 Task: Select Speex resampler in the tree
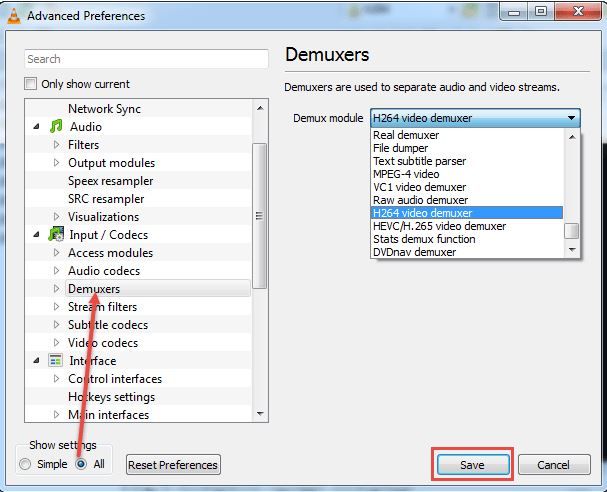point(110,180)
